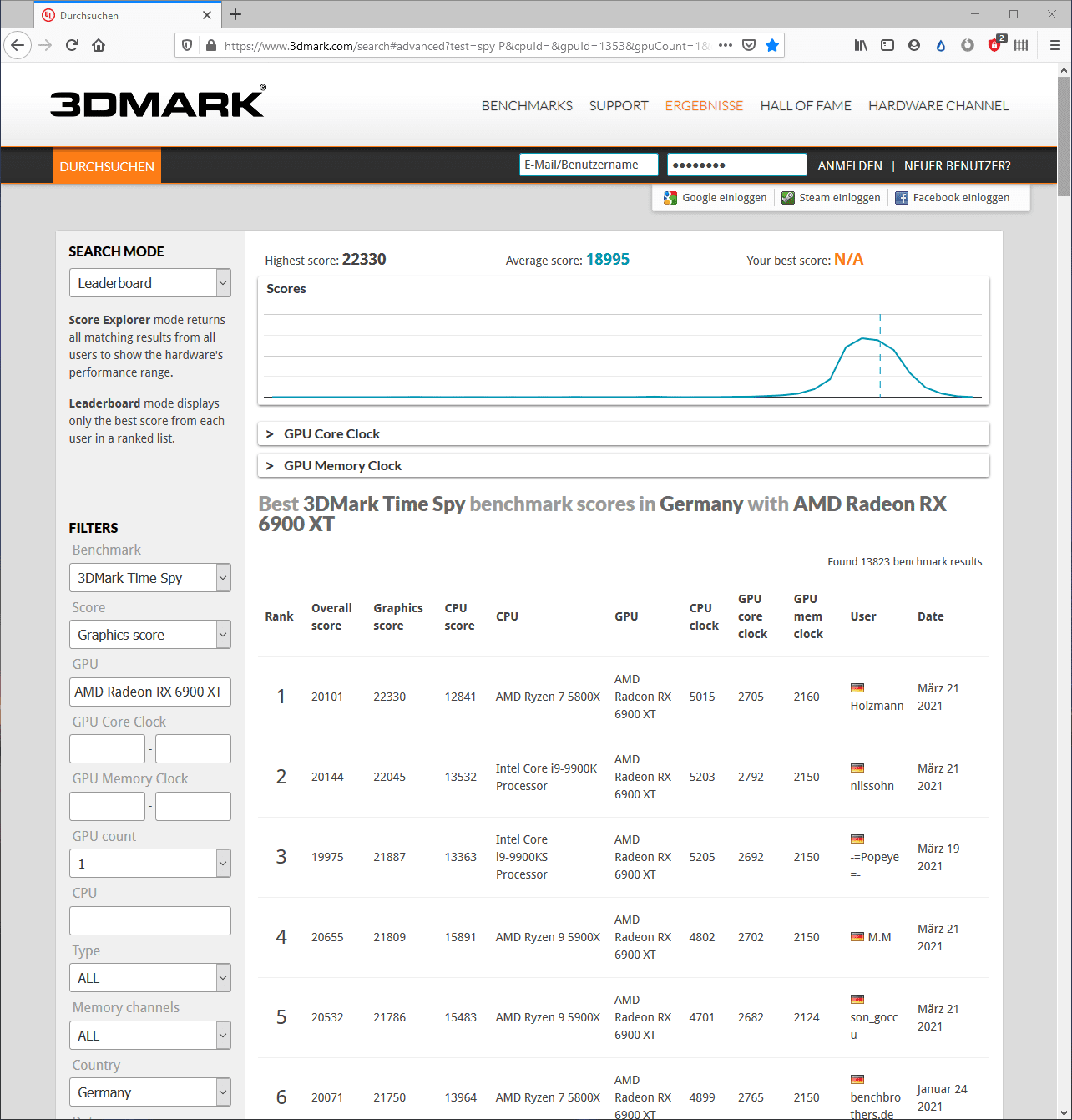Open user M.M profile
The image size is (1072, 1120).
[879, 937]
